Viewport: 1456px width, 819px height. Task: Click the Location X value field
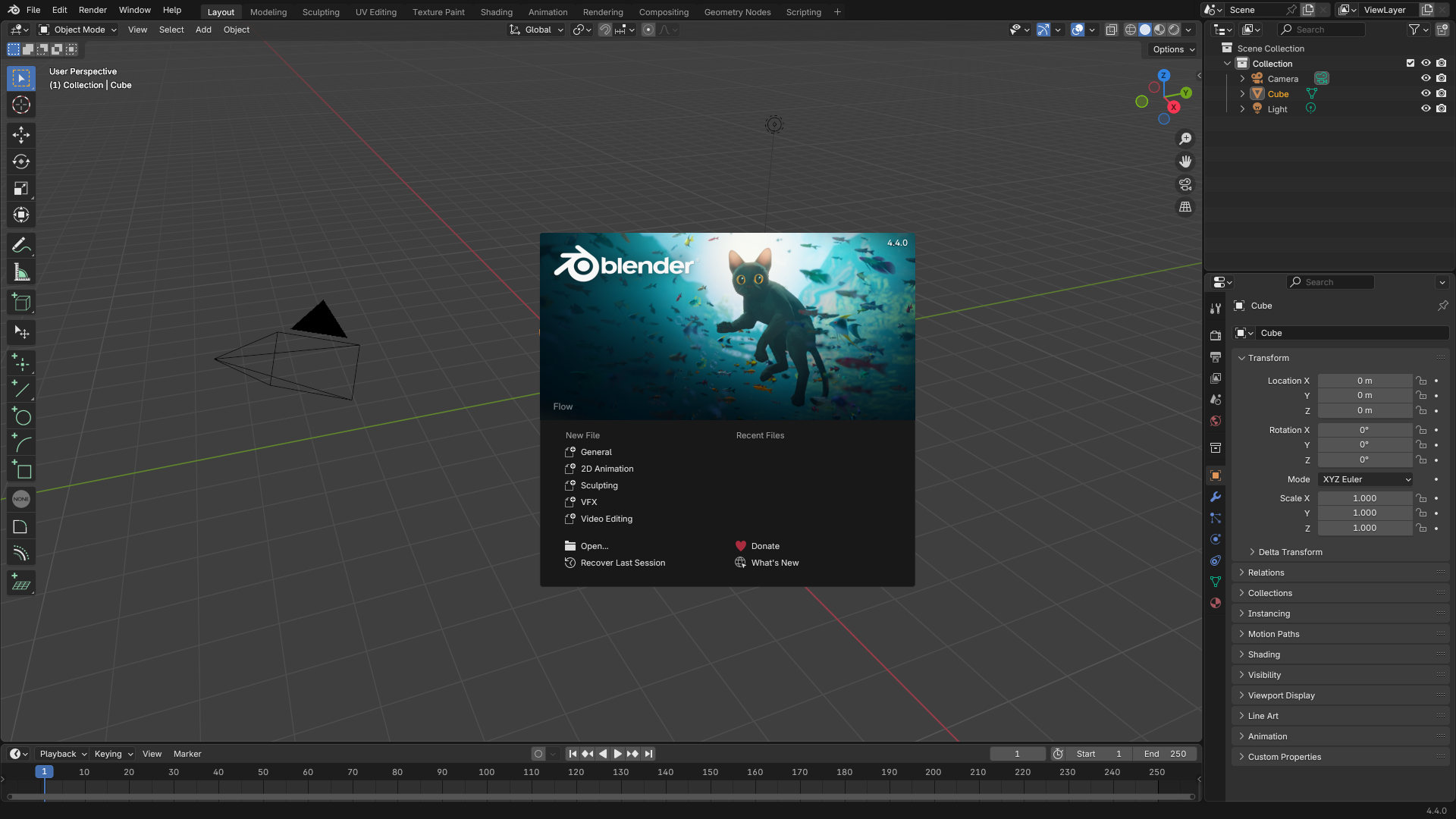click(1365, 381)
